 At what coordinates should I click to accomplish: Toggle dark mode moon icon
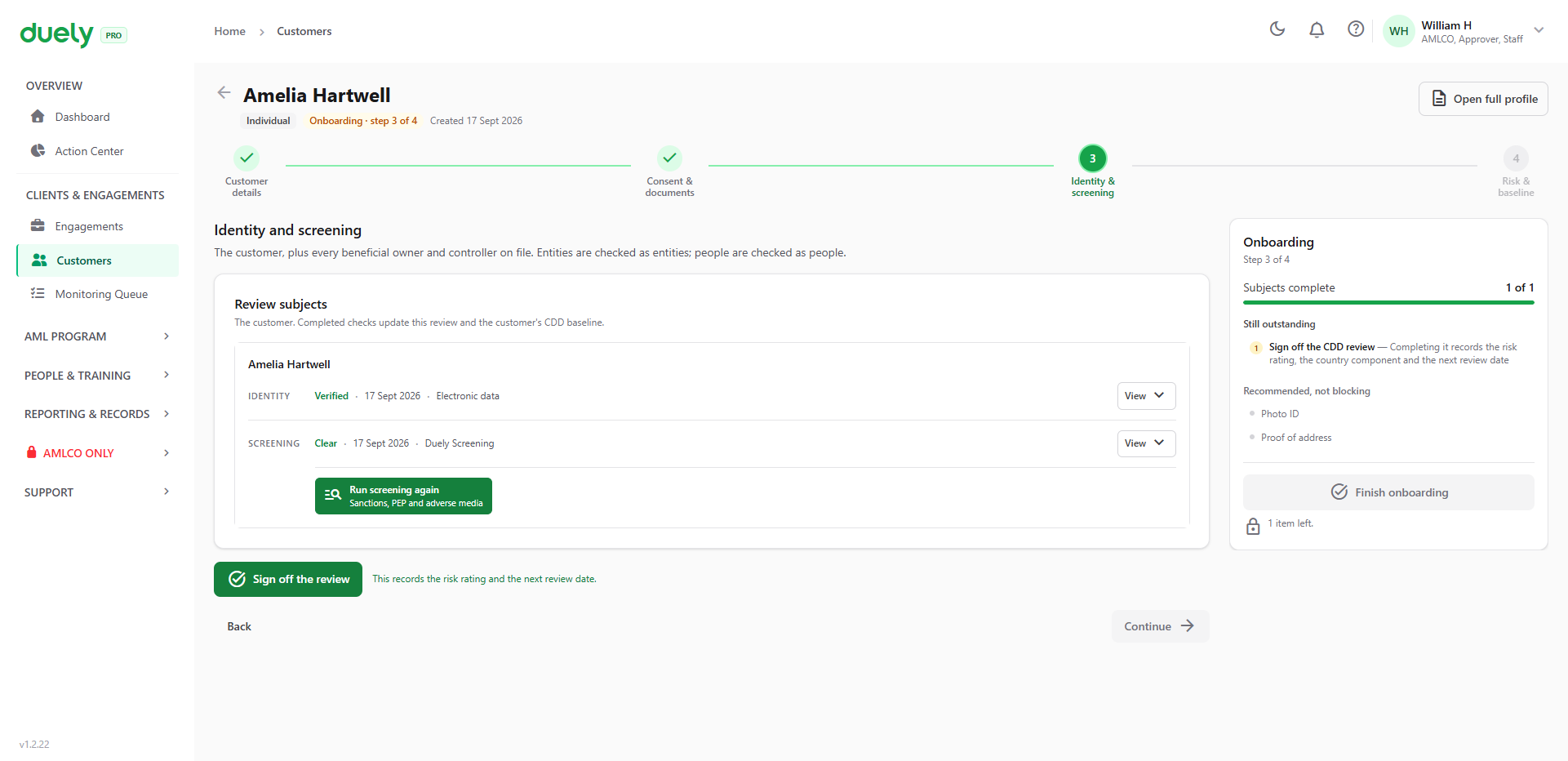point(1277,29)
